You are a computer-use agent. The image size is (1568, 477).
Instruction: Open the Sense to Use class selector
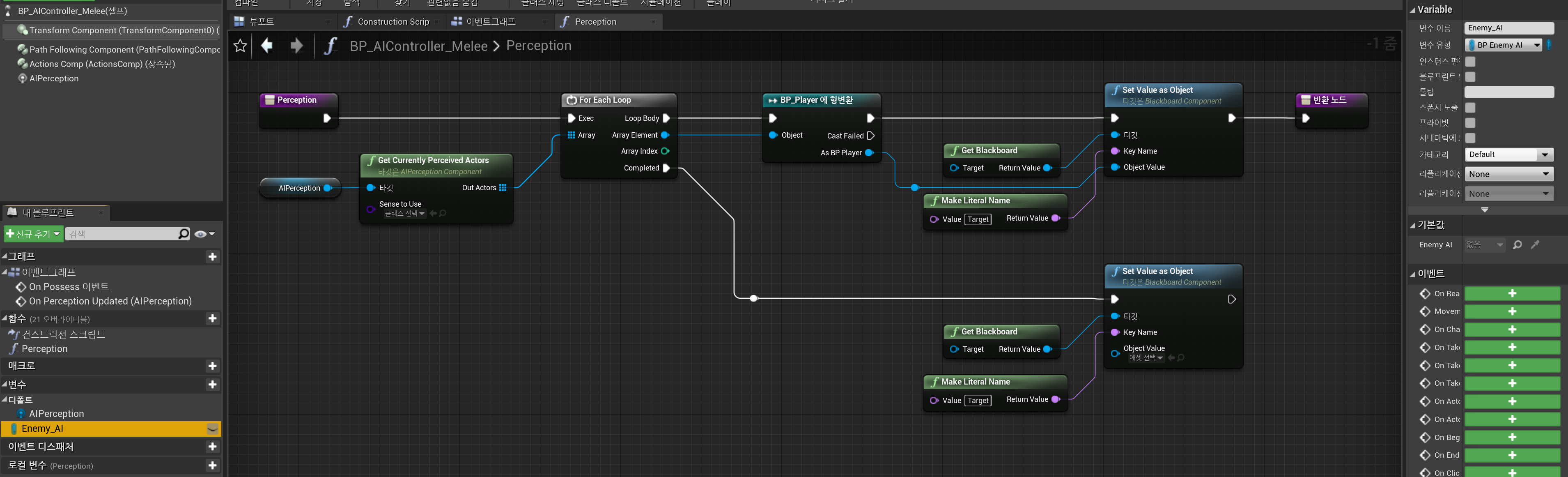[405, 213]
